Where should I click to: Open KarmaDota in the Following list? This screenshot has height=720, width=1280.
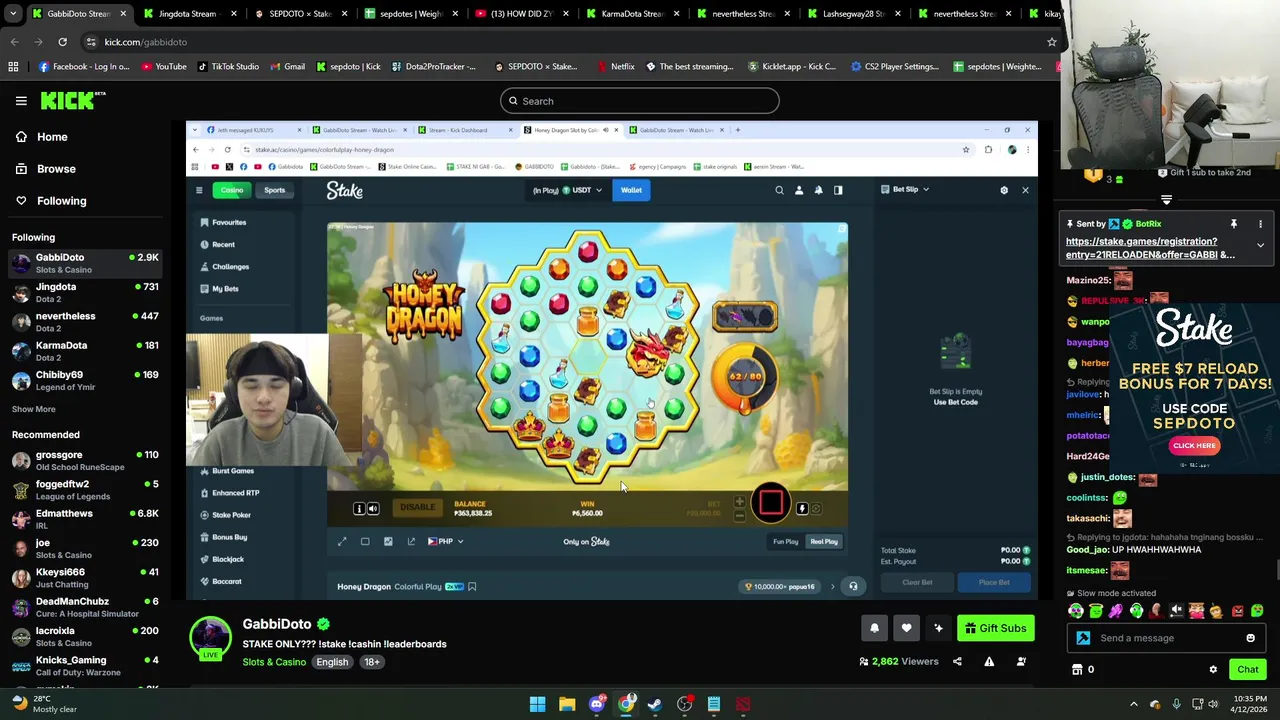(x=86, y=351)
